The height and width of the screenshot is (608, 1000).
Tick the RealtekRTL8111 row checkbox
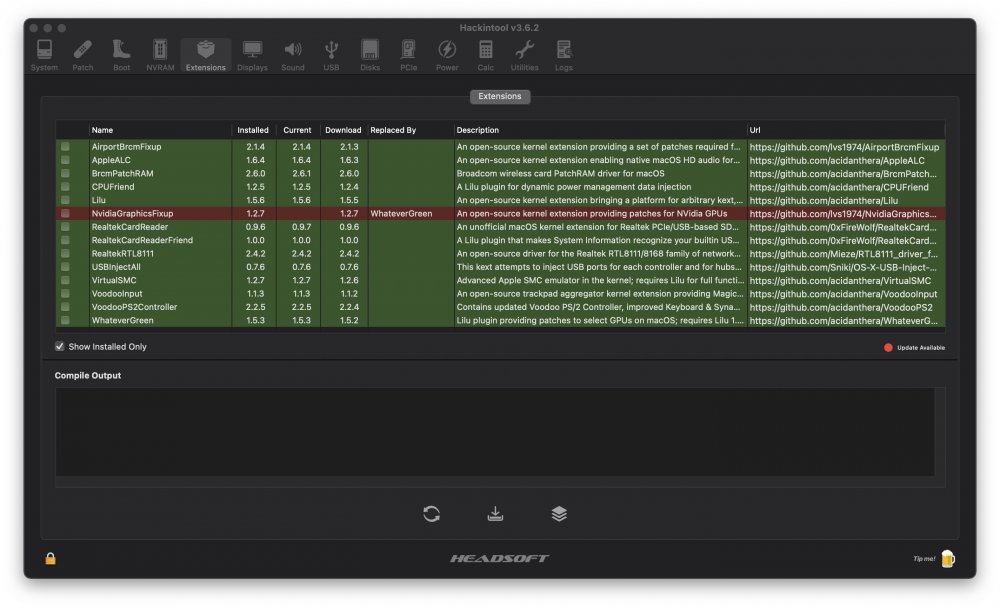tap(65, 253)
